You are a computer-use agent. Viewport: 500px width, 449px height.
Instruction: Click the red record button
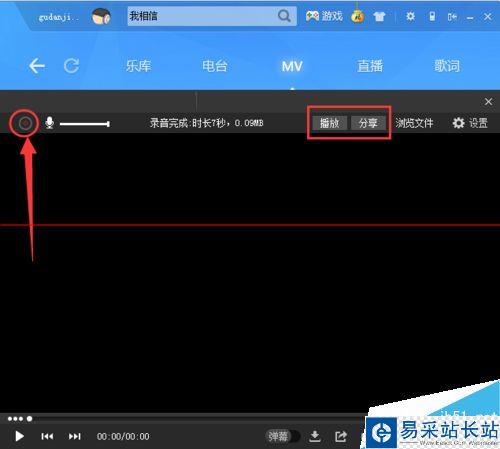(25, 123)
